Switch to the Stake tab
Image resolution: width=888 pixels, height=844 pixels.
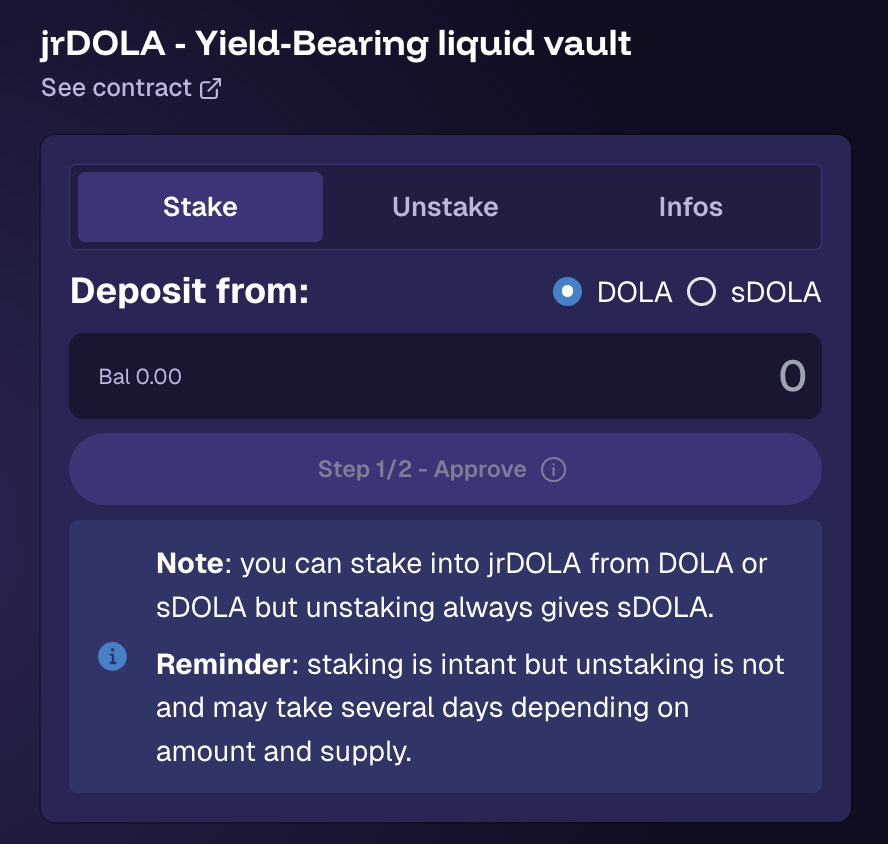(200, 207)
